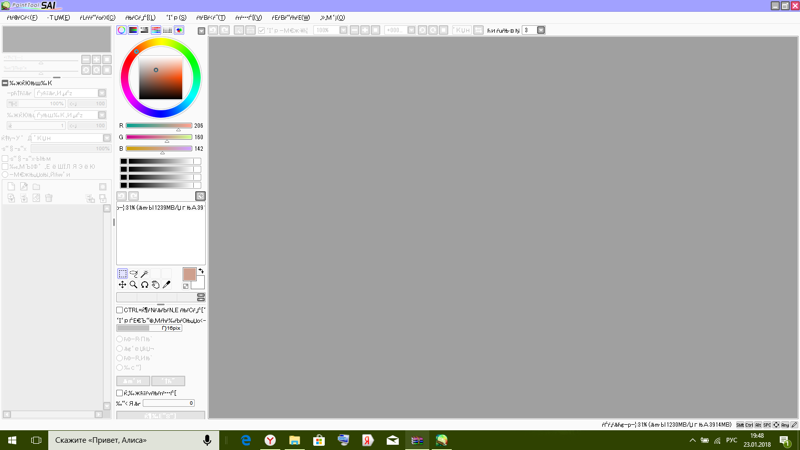Show the swatches panel icon
The height and width of the screenshot is (450, 800).
tap(167, 30)
